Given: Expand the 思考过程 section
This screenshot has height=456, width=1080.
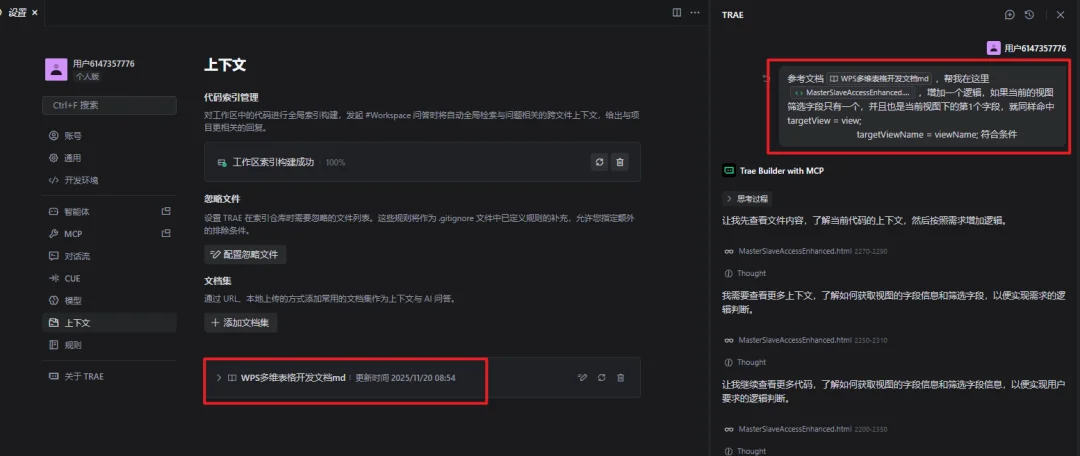Looking at the screenshot, I should (x=747, y=198).
